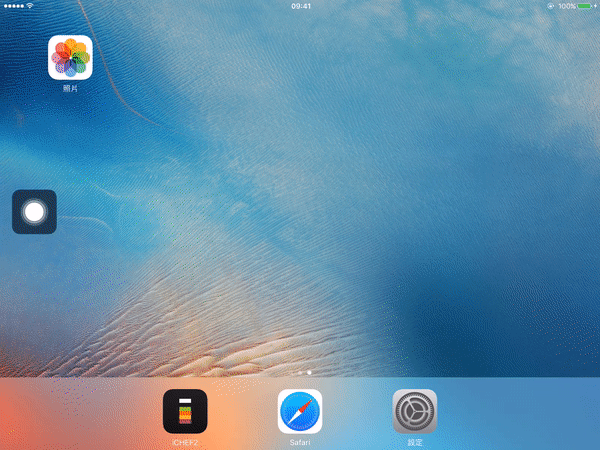Image resolution: width=600 pixels, height=450 pixels.
Task: Open Safari from the dock
Action: pyautogui.click(x=300, y=411)
